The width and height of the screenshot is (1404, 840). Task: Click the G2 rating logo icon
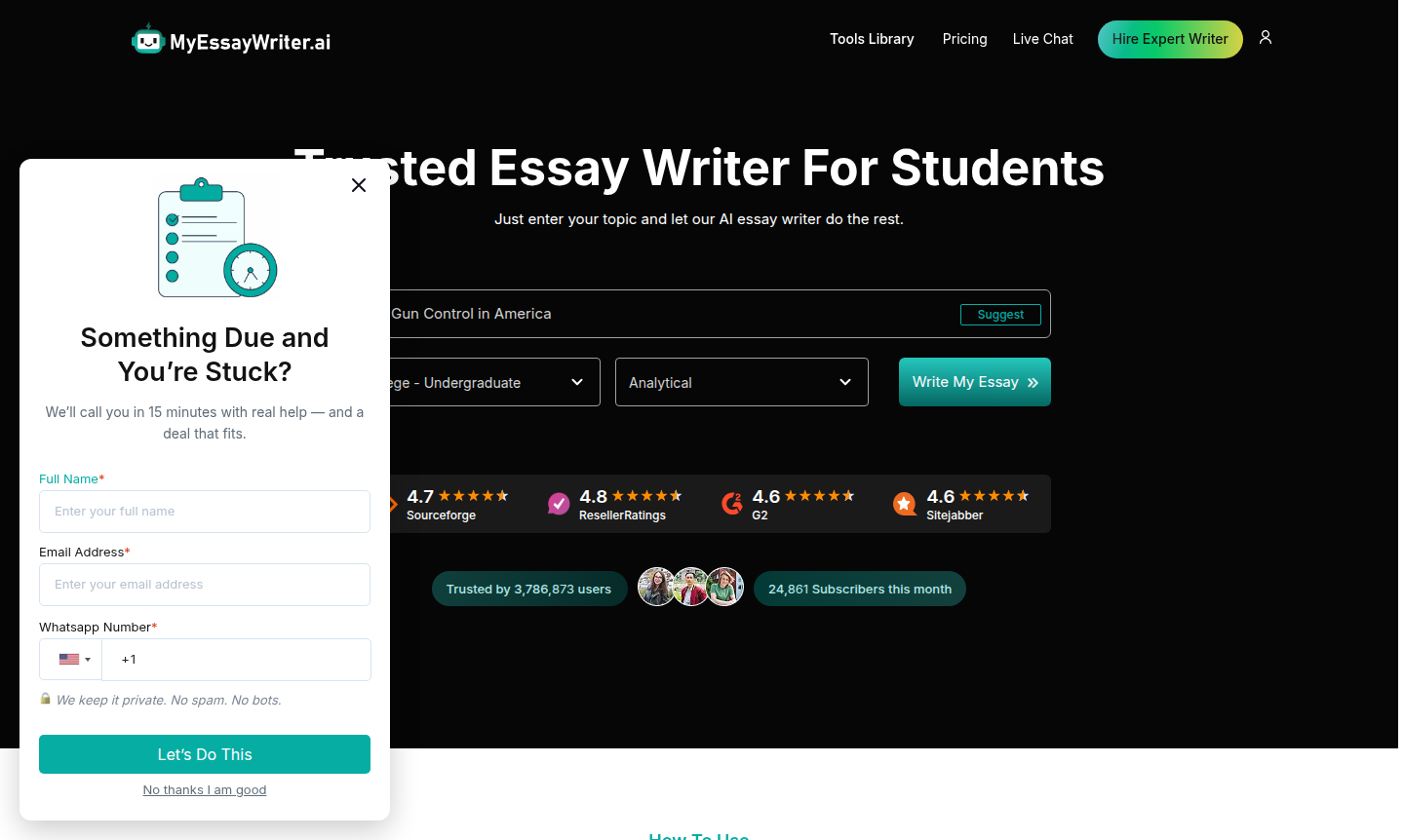click(732, 503)
